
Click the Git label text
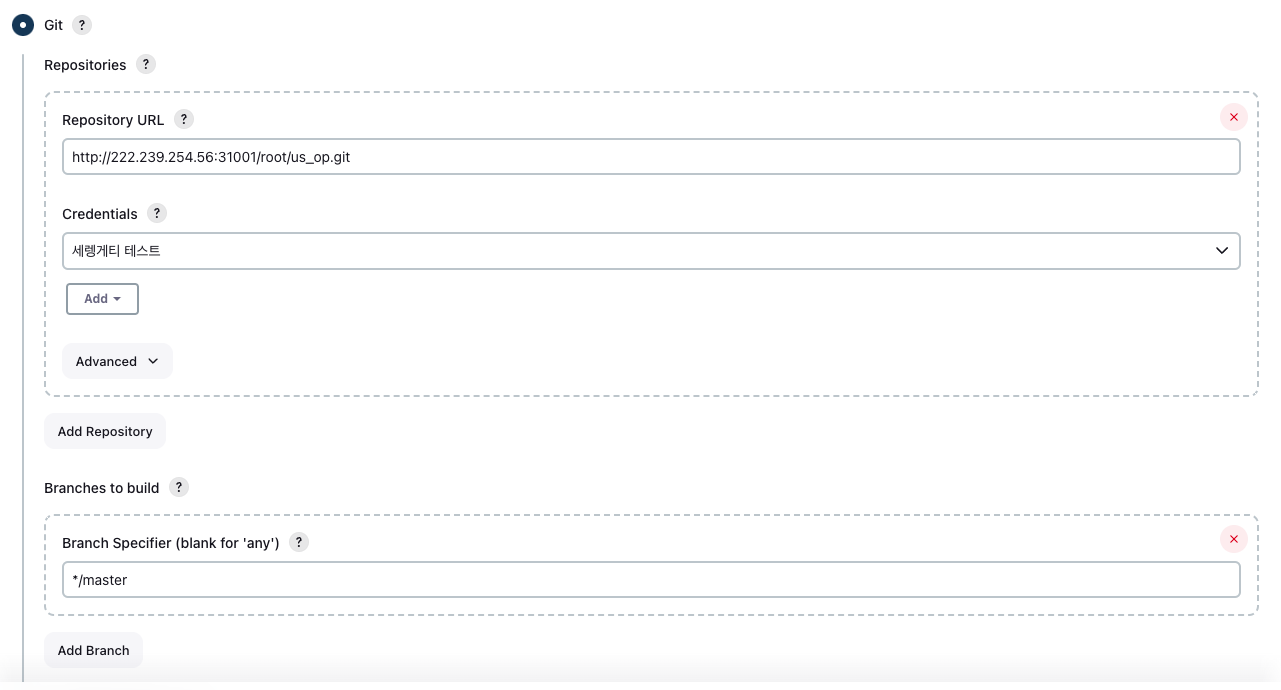click(53, 25)
